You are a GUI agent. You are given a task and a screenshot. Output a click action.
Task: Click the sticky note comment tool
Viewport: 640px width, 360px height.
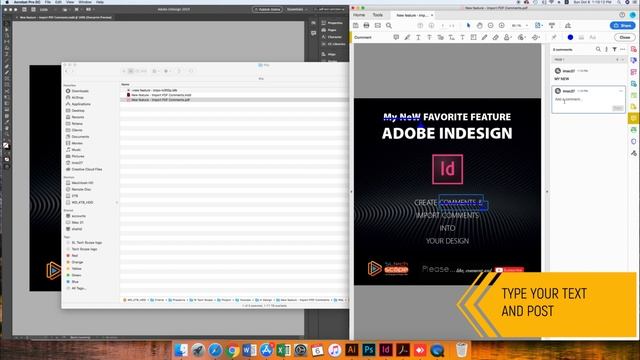(396, 37)
